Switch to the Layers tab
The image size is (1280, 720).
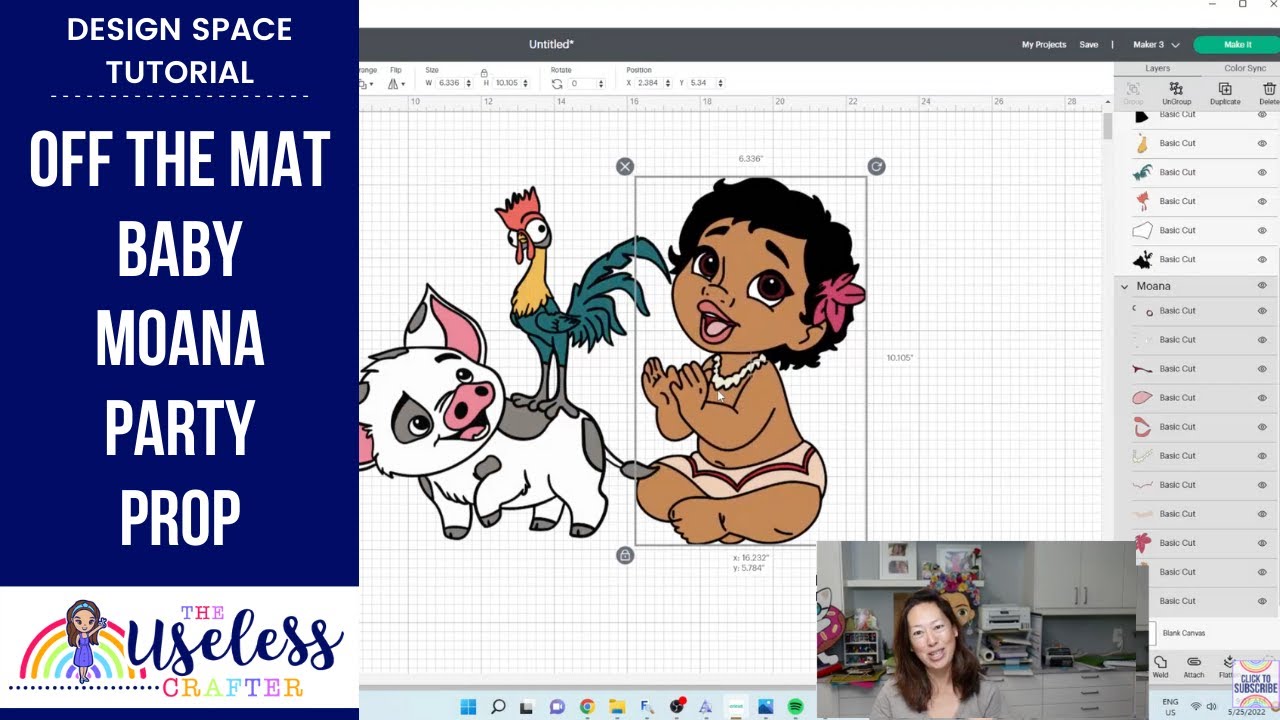point(1157,68)
